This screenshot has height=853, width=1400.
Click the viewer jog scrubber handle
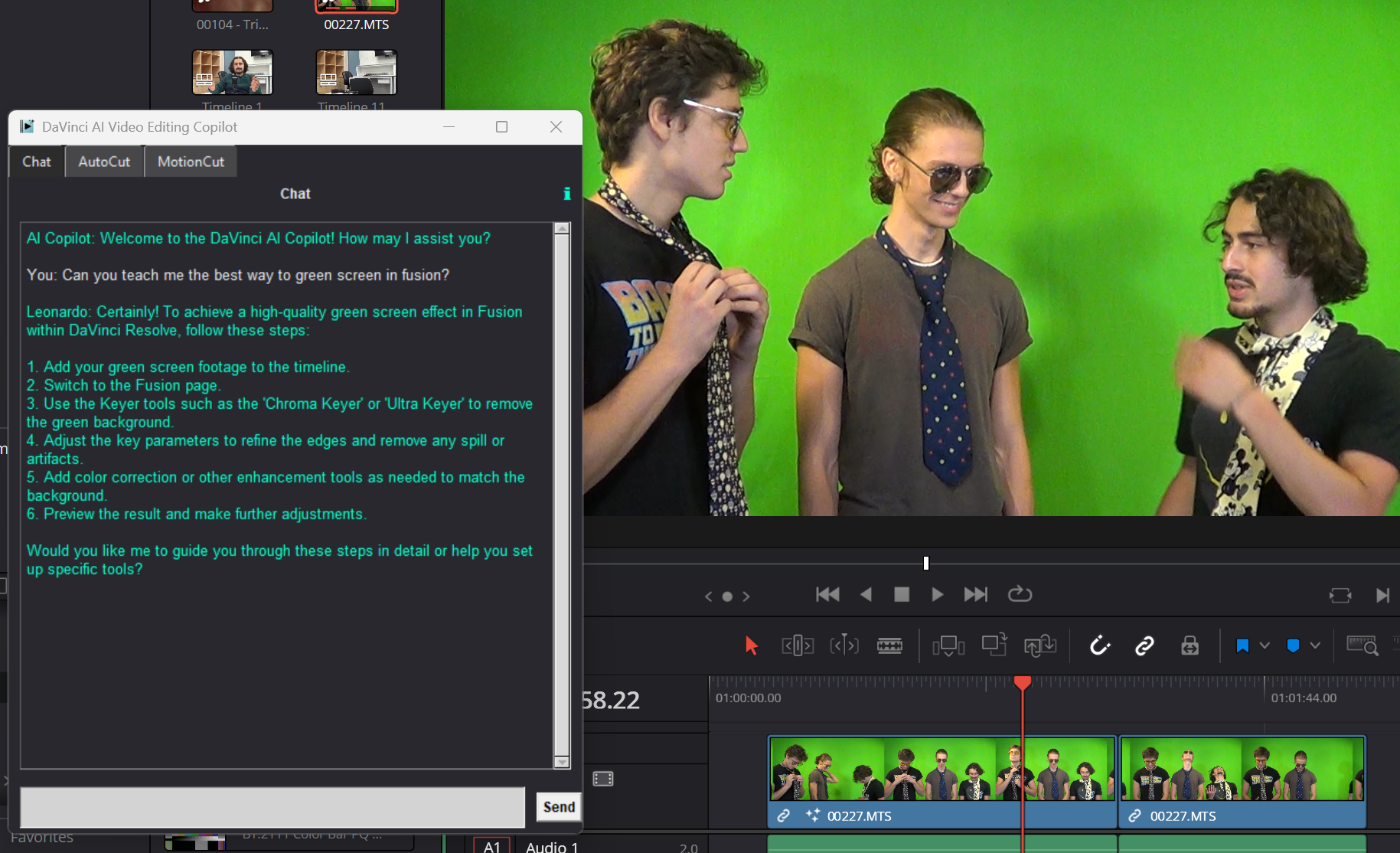coord(926,564)
